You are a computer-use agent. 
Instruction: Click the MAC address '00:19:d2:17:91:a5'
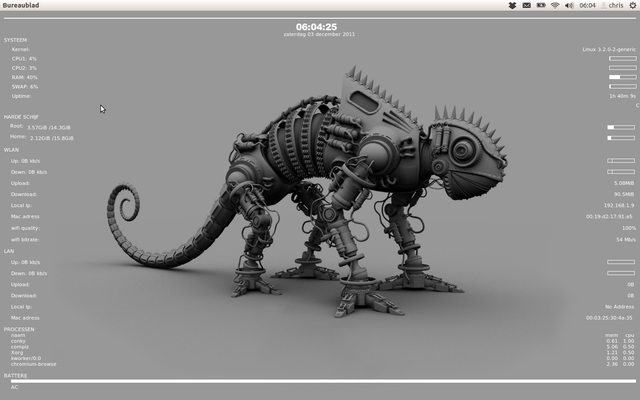609,217
